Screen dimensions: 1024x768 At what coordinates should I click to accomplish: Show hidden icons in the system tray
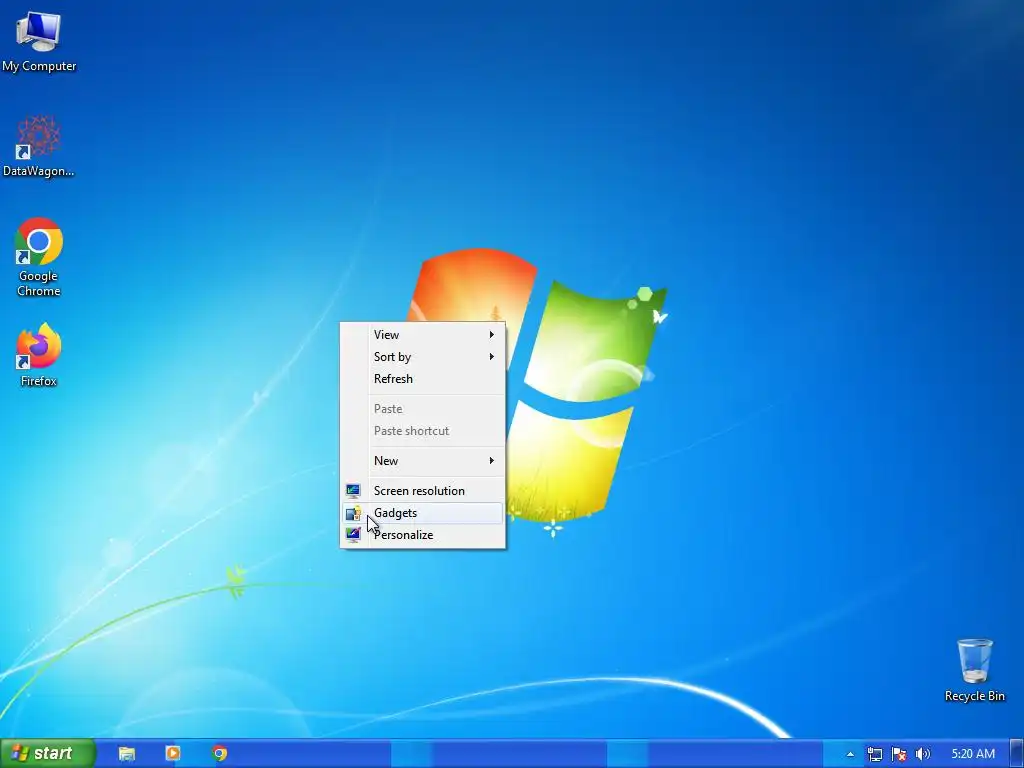pos(850,754)
